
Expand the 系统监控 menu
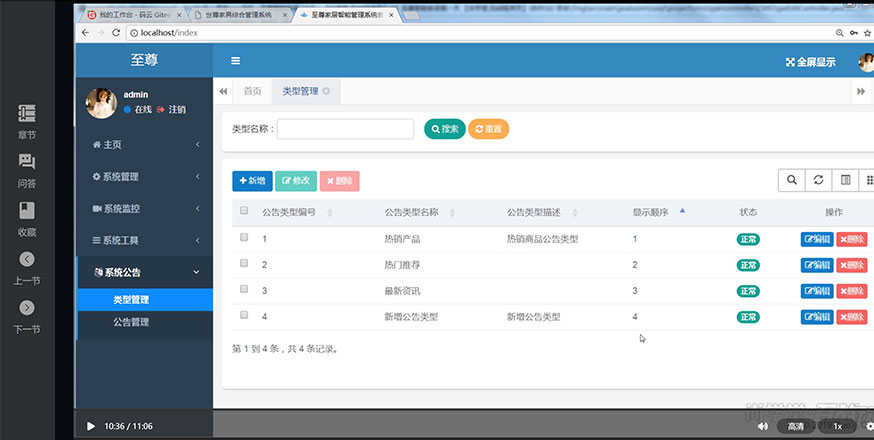click(145, 209)
